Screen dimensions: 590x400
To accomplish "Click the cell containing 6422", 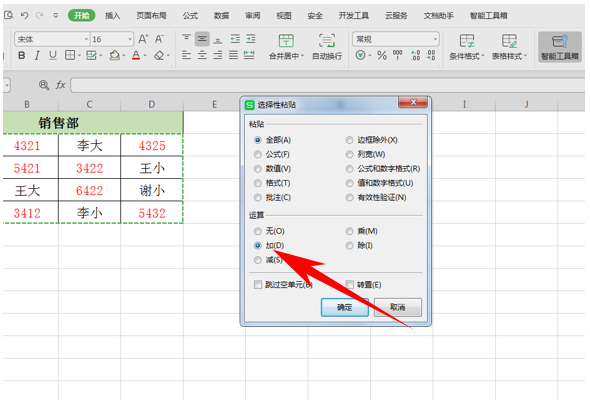I will coord(90,190).
